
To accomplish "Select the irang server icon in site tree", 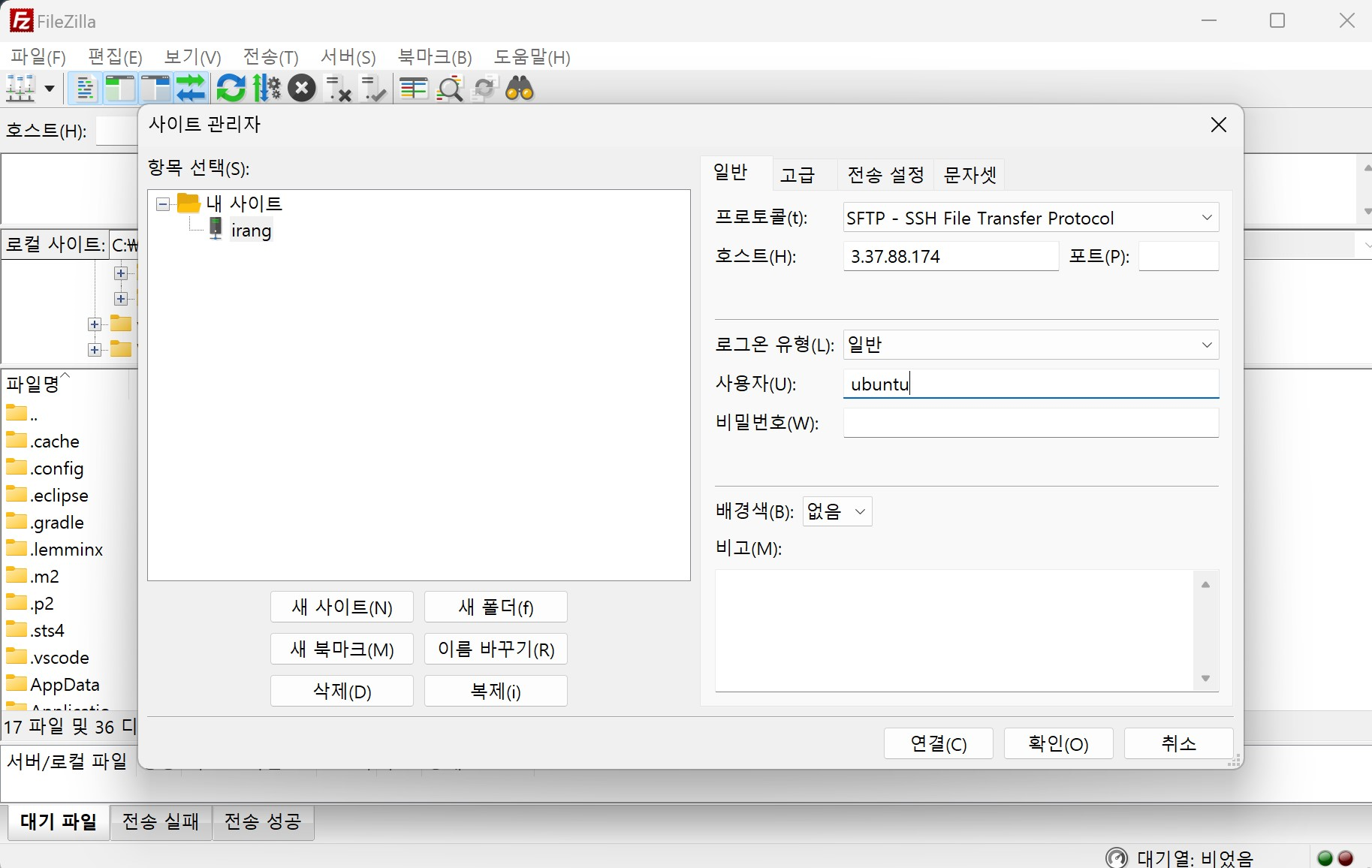I will [x=216, y=229].
